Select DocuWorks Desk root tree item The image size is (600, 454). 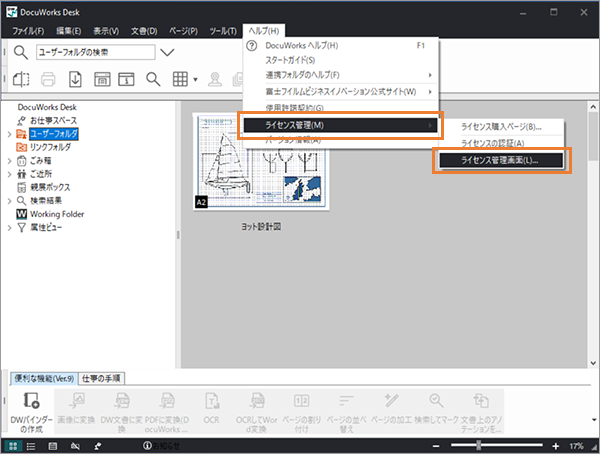click(47, 107)
